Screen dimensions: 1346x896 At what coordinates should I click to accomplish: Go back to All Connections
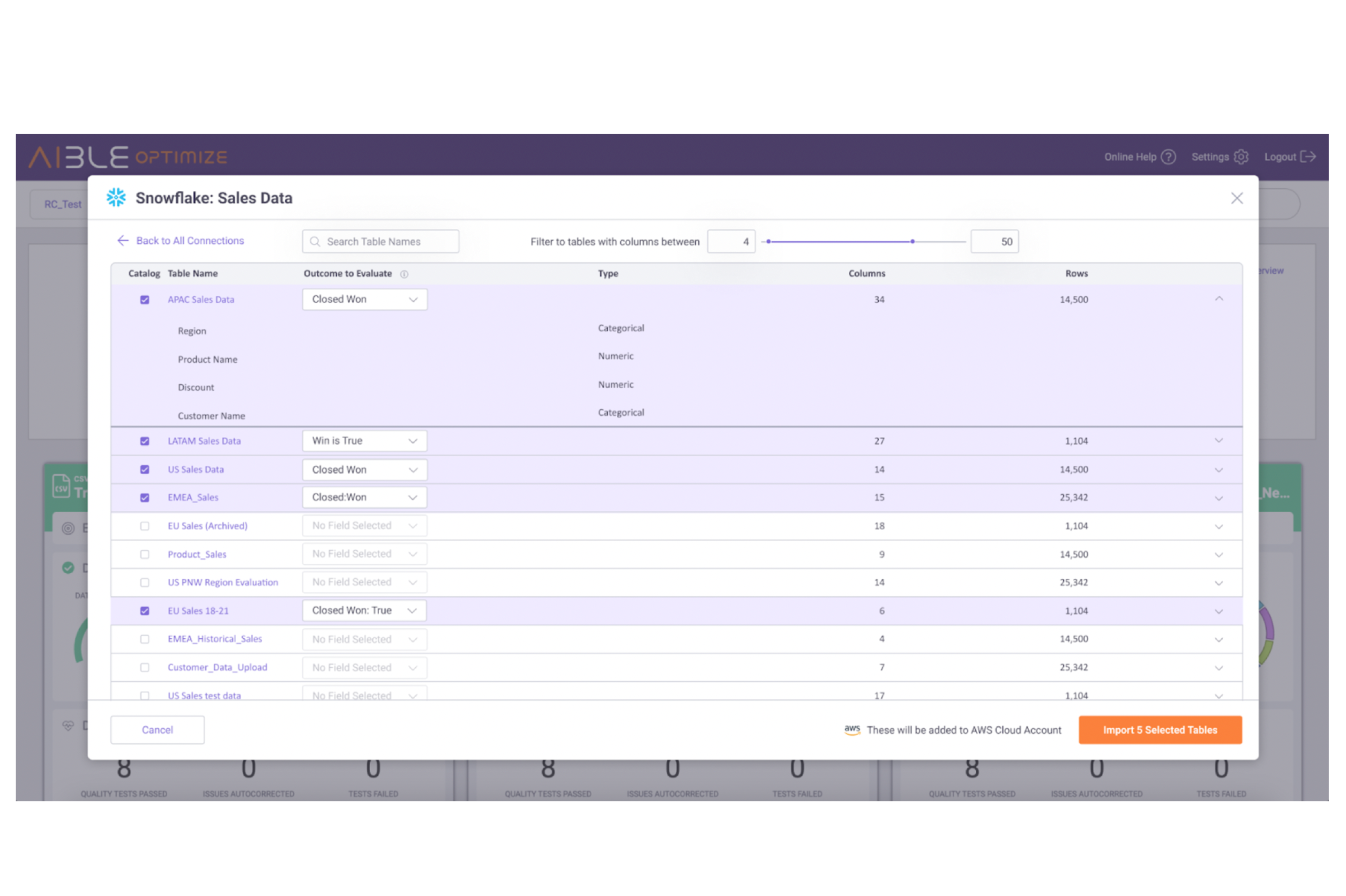(190, 240)
